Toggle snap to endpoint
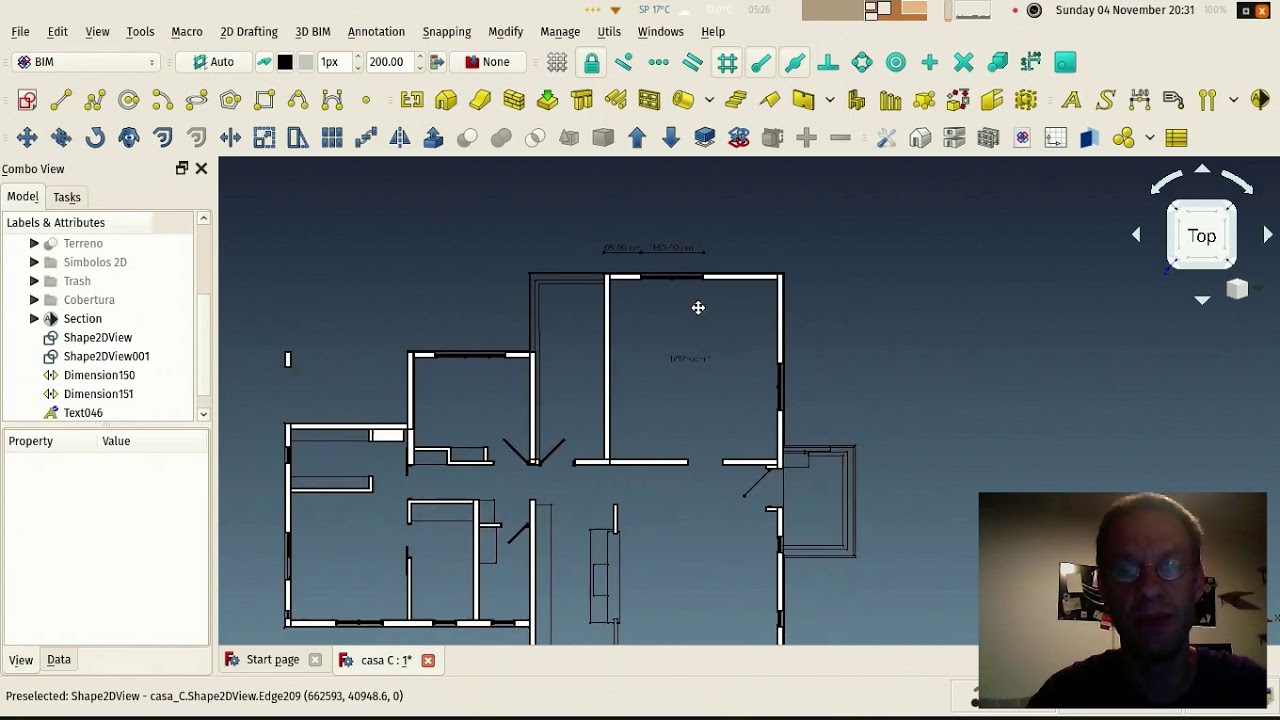Screen dimensions: 1280x720 click(x=761, y=62)
